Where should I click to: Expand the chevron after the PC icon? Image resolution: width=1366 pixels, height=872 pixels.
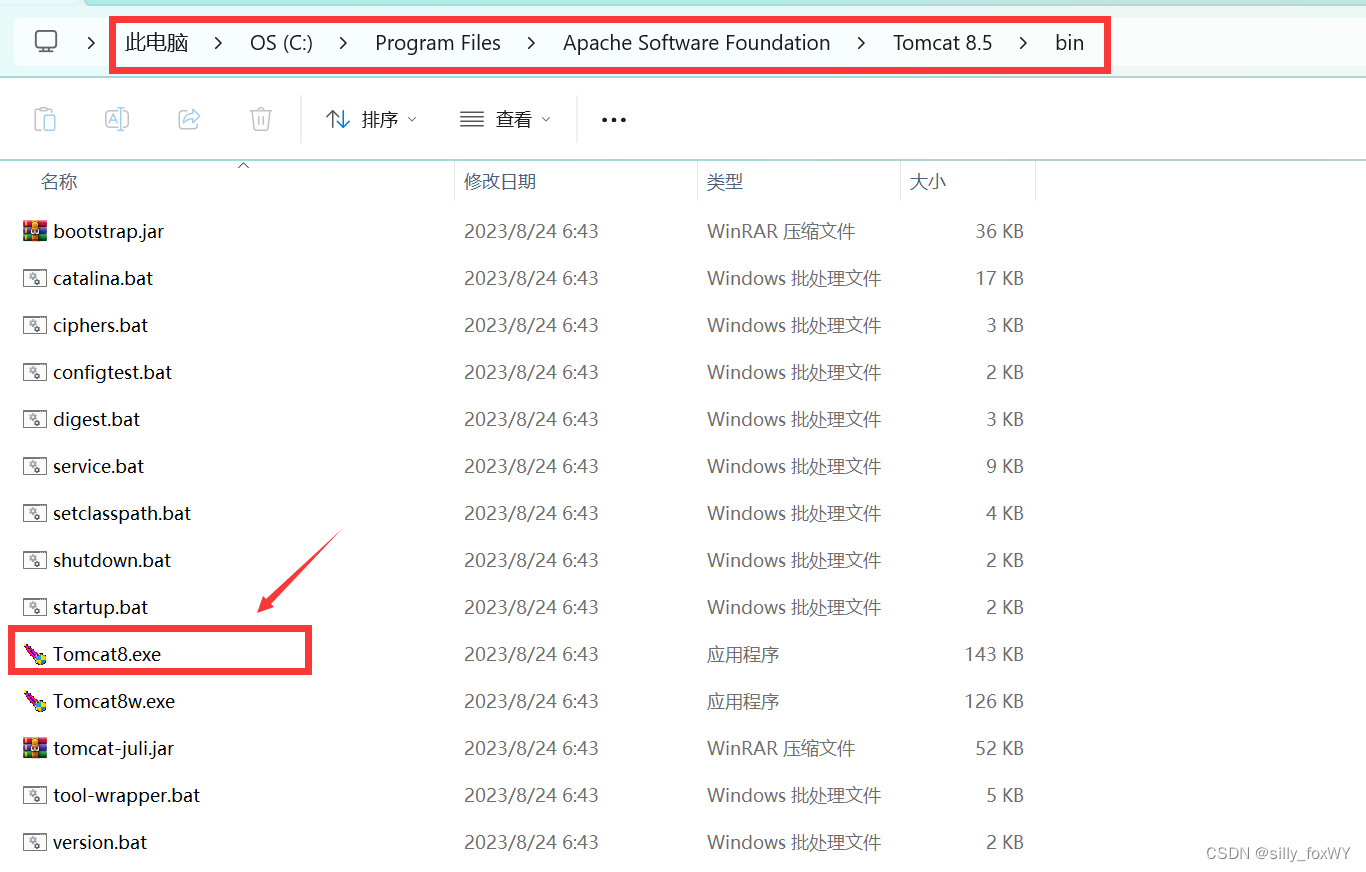point(92,43)
